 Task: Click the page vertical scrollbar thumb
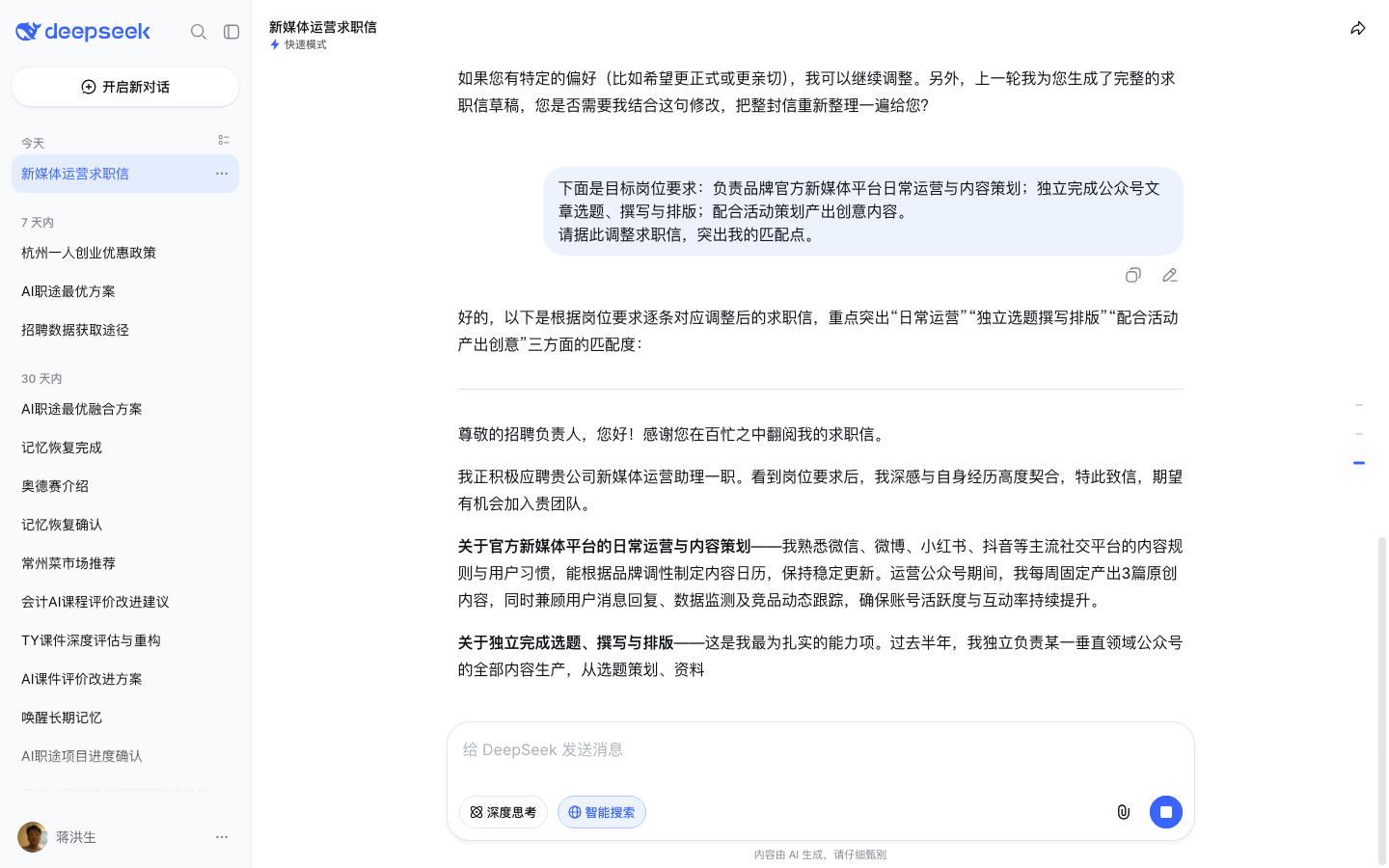point(1381,700)
